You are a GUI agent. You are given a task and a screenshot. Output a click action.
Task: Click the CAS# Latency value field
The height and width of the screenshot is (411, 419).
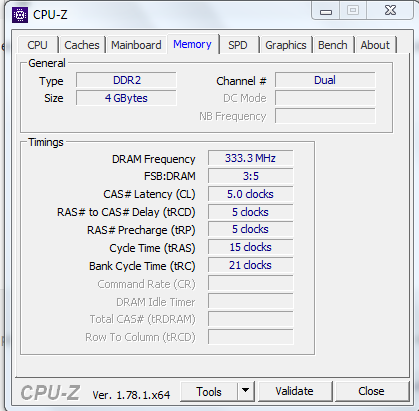tap(251, 194)
